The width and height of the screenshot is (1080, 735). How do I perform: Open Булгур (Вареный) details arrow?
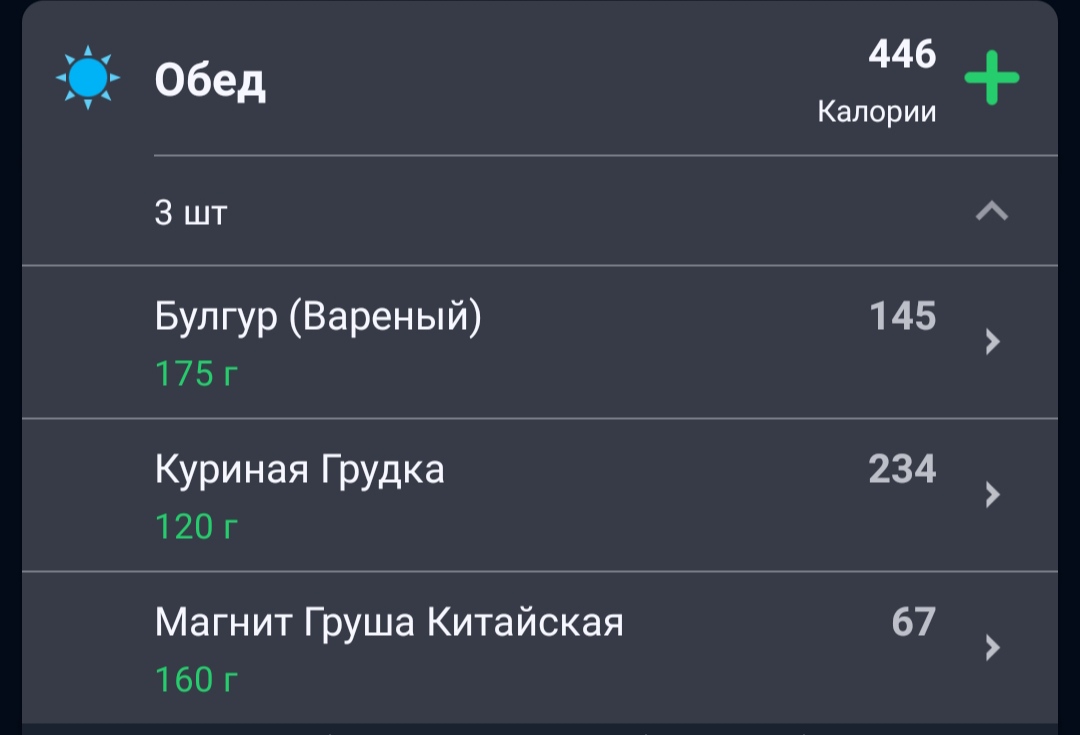[x=992, y=342]
